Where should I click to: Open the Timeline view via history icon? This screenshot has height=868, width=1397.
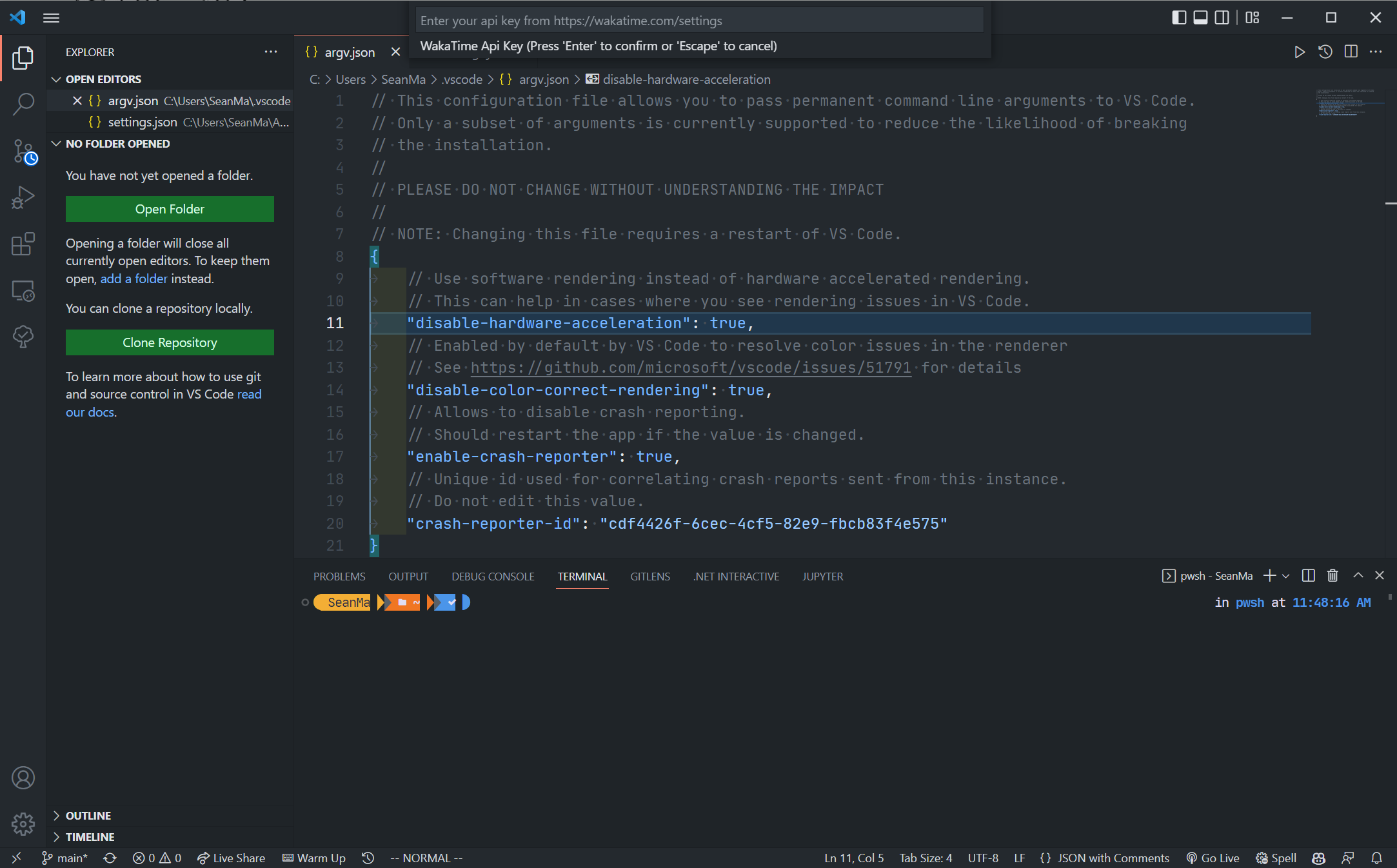click(1325, 52)
